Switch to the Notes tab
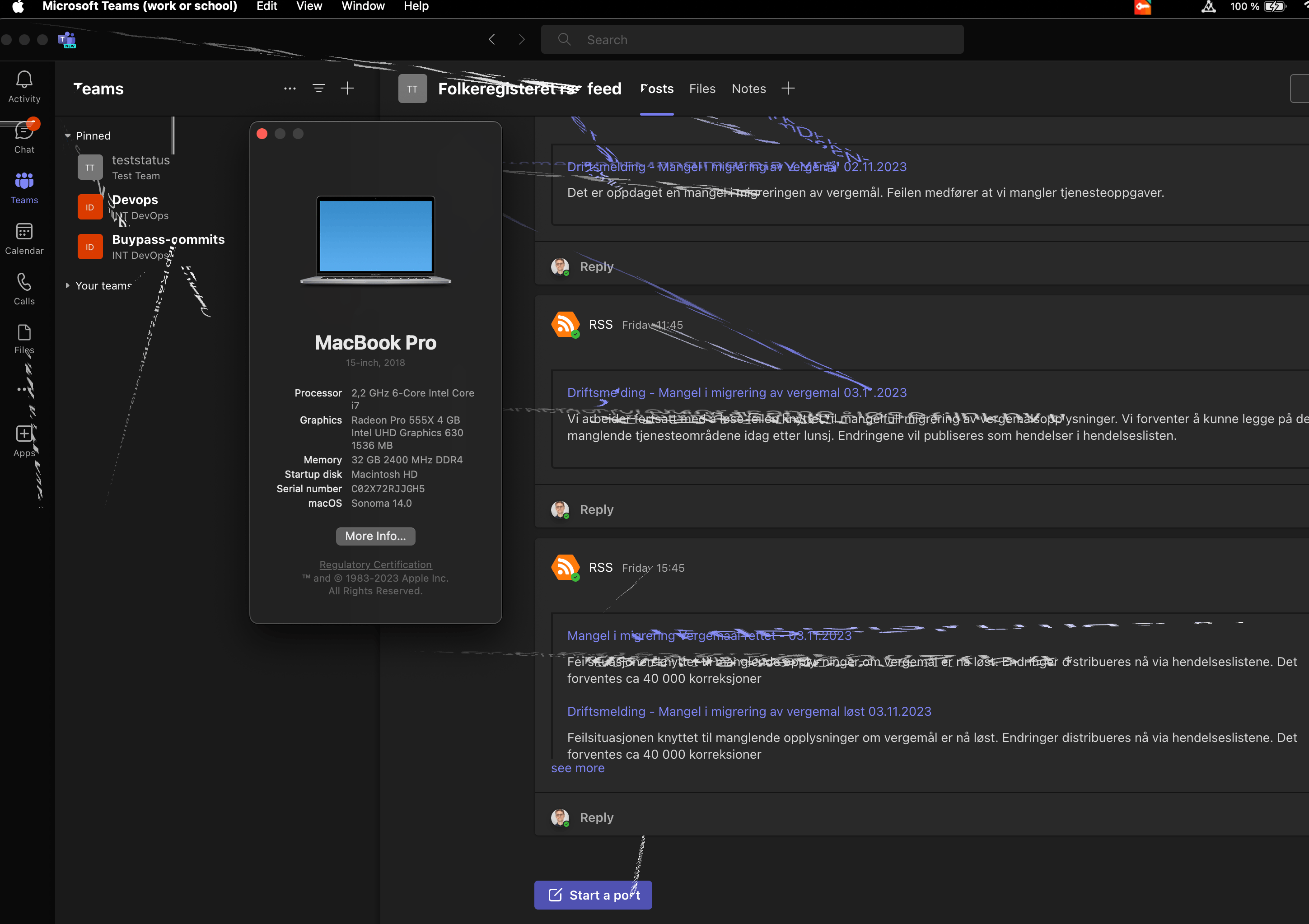The width and height of the screenshot is (1309, 924). tap(748, 89)
